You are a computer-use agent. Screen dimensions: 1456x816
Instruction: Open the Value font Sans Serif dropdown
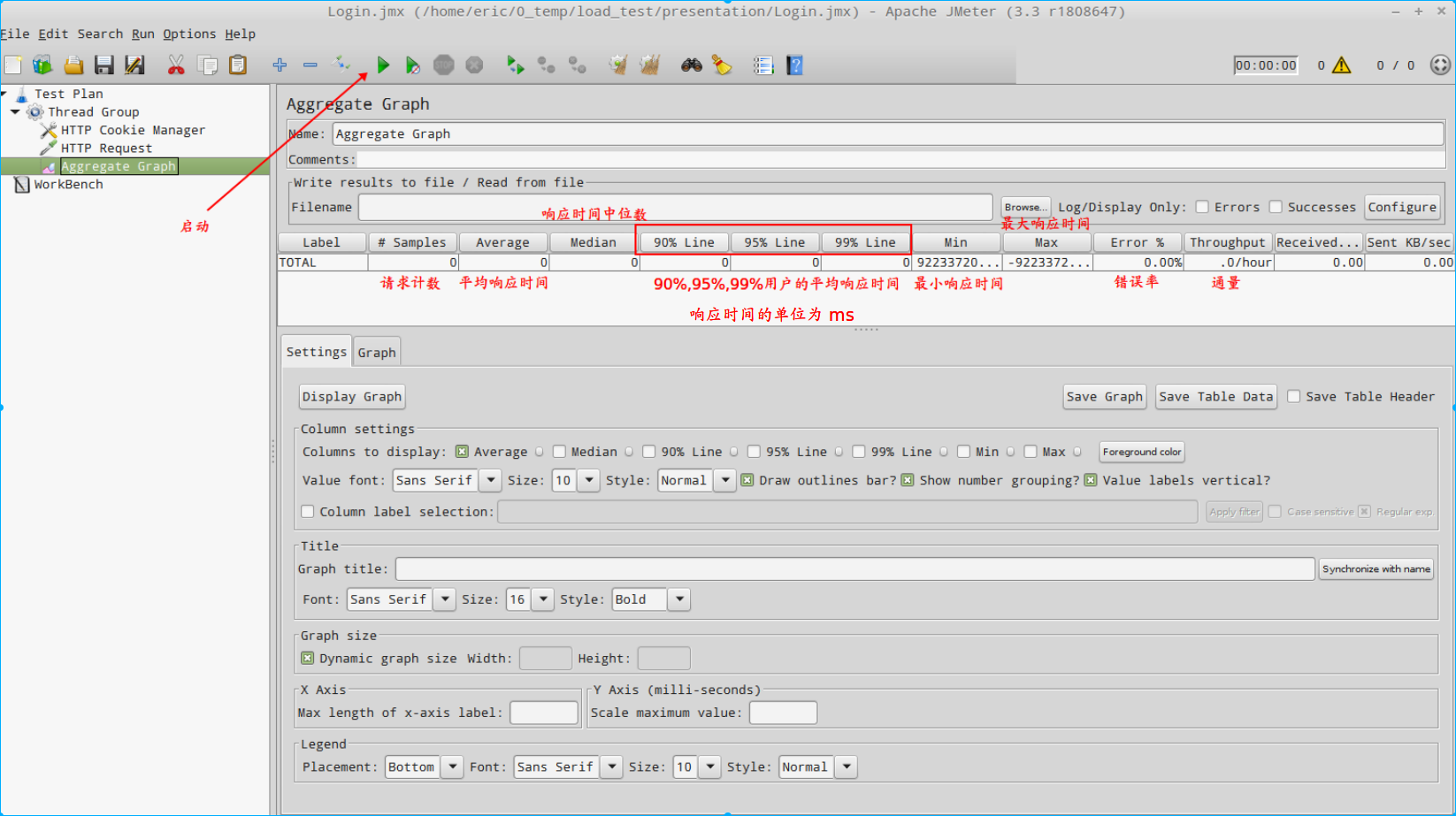[490, 480]
